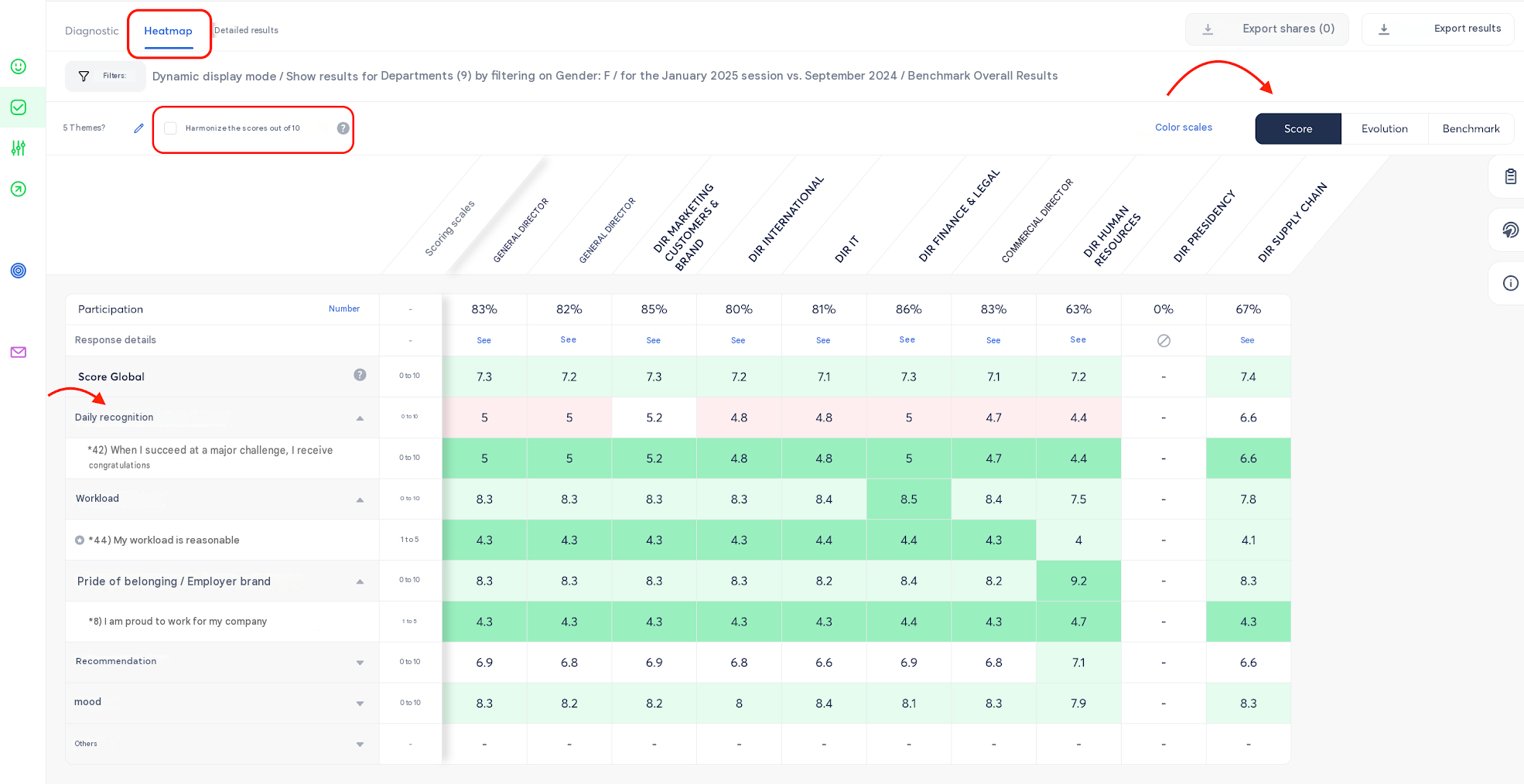Open the Detailed results tab

point(246,31)
